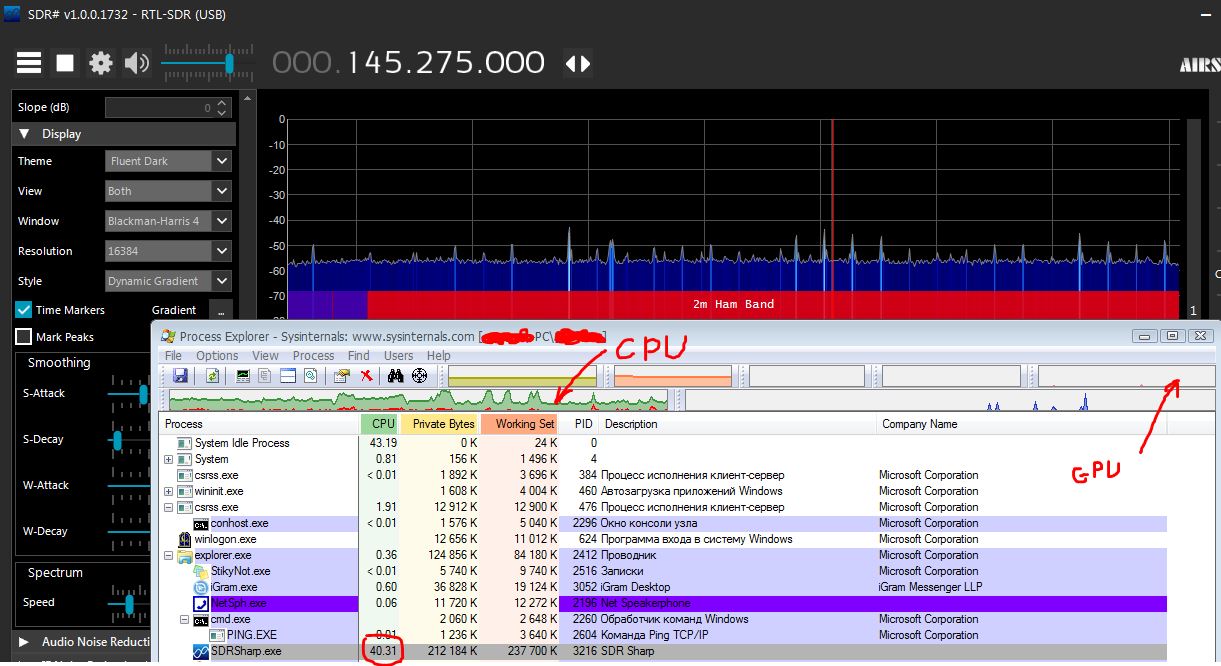Viewport: 1221px width, 666px height.
Task: Expand the wininit.exe tree node
Action: (169, 491)
